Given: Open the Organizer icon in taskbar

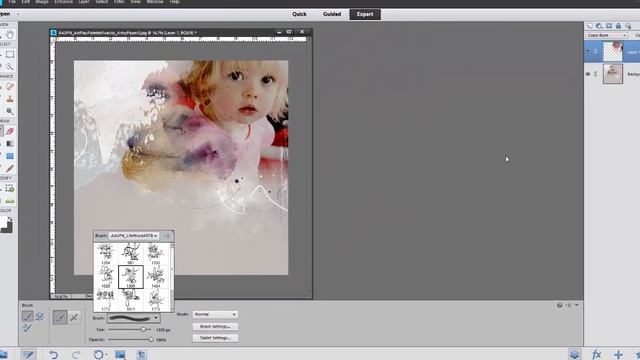Looking at the screenshot, I should click(141, 354).
